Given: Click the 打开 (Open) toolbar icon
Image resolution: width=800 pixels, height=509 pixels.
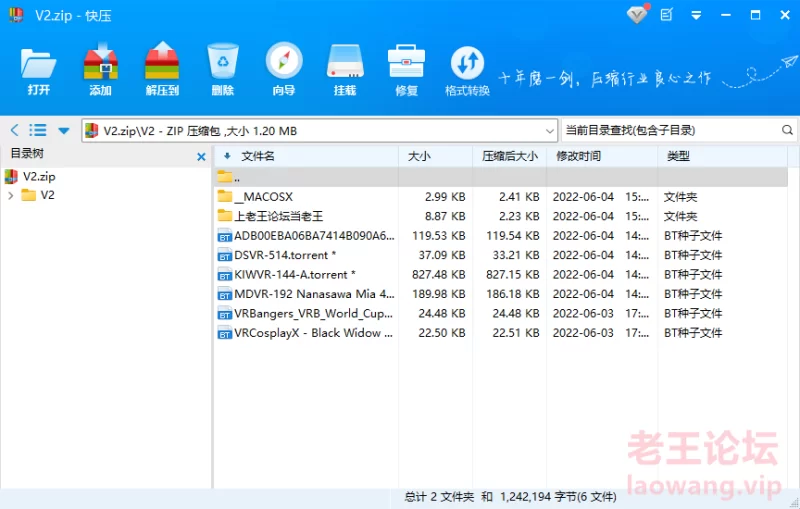Looking at the screenshot, I should (x=38, y=70).
